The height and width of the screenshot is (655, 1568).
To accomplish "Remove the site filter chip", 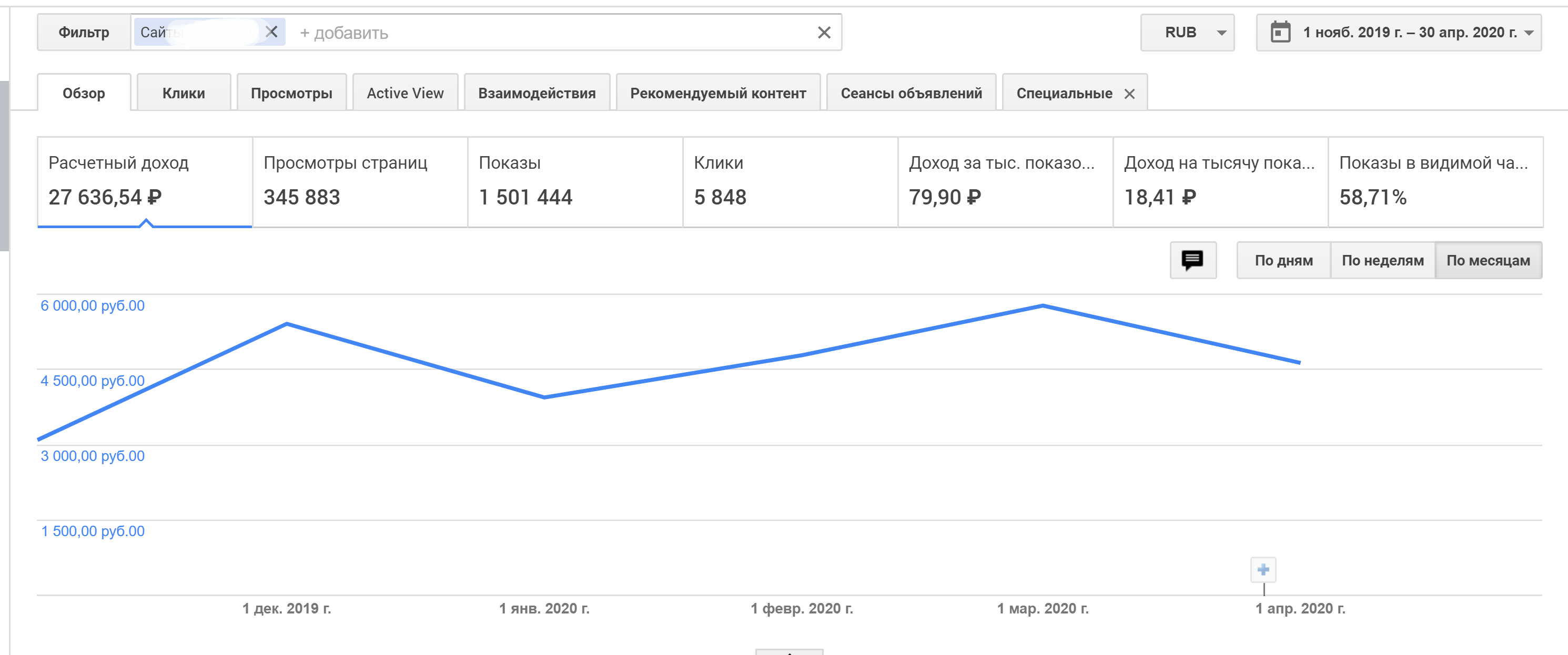I will pos(271,32).
